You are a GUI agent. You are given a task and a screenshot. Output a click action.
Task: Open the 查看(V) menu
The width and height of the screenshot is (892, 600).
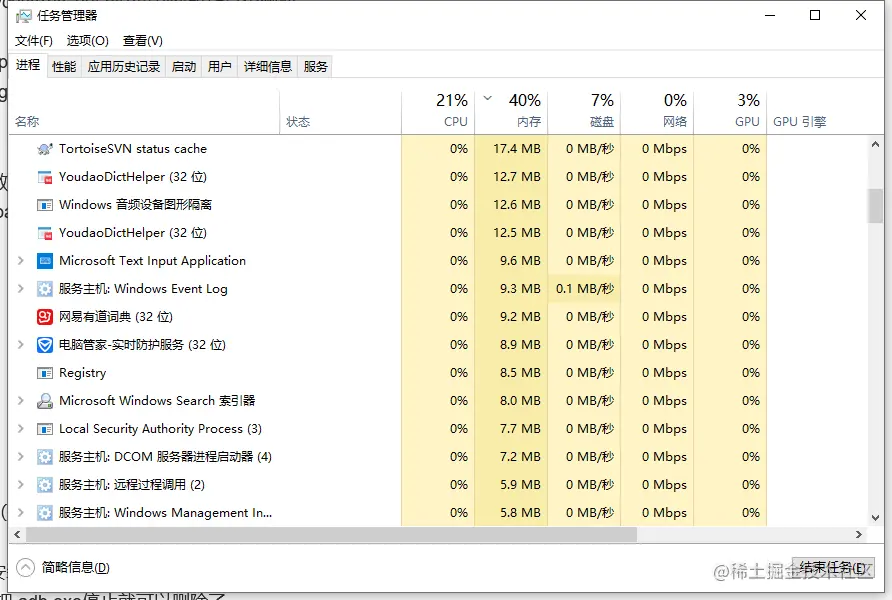[x=143, y=41]
